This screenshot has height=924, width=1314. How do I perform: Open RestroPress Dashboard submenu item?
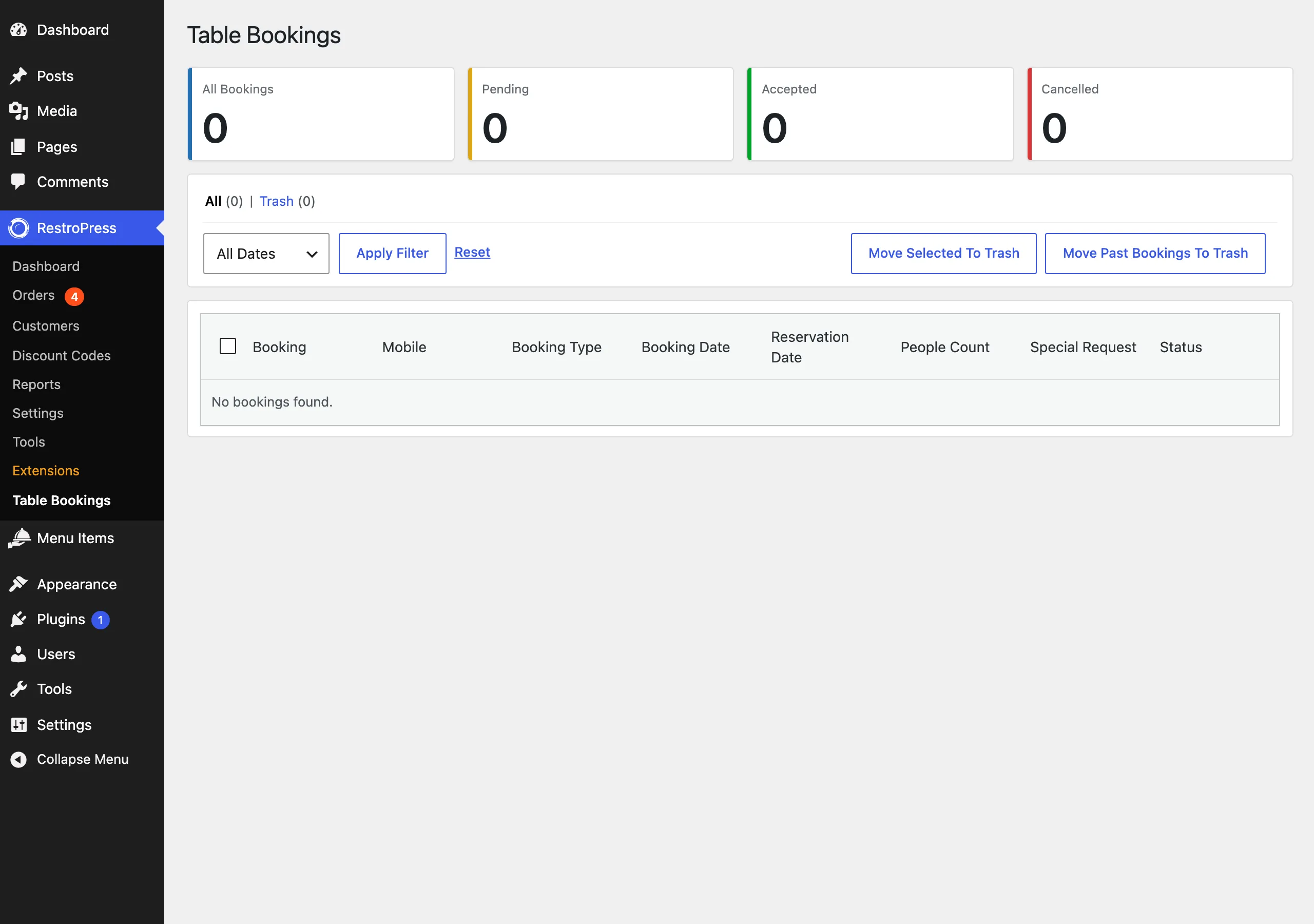point(46,266)
